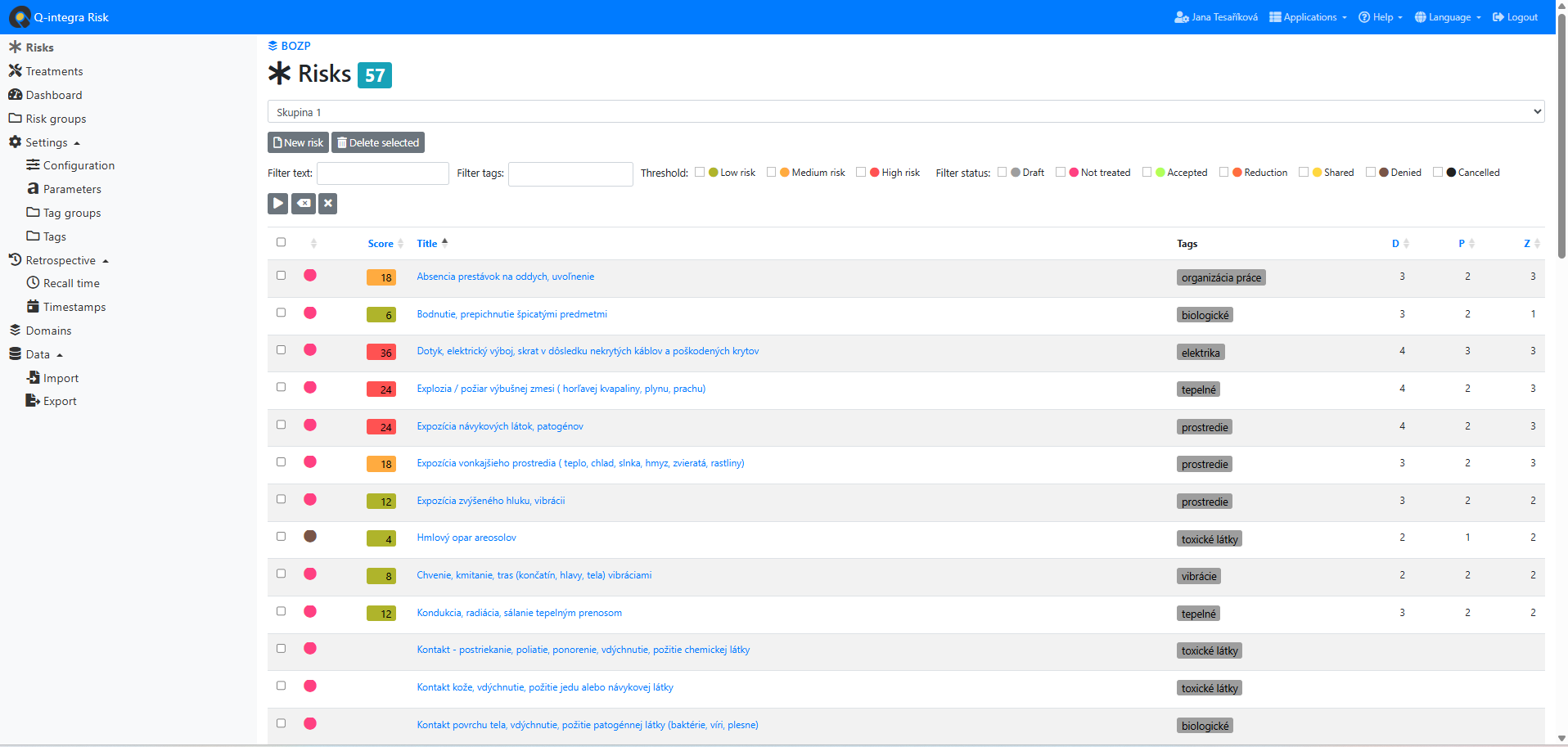Open the Help menu

pyautogui.click(x=1381, y=17)
